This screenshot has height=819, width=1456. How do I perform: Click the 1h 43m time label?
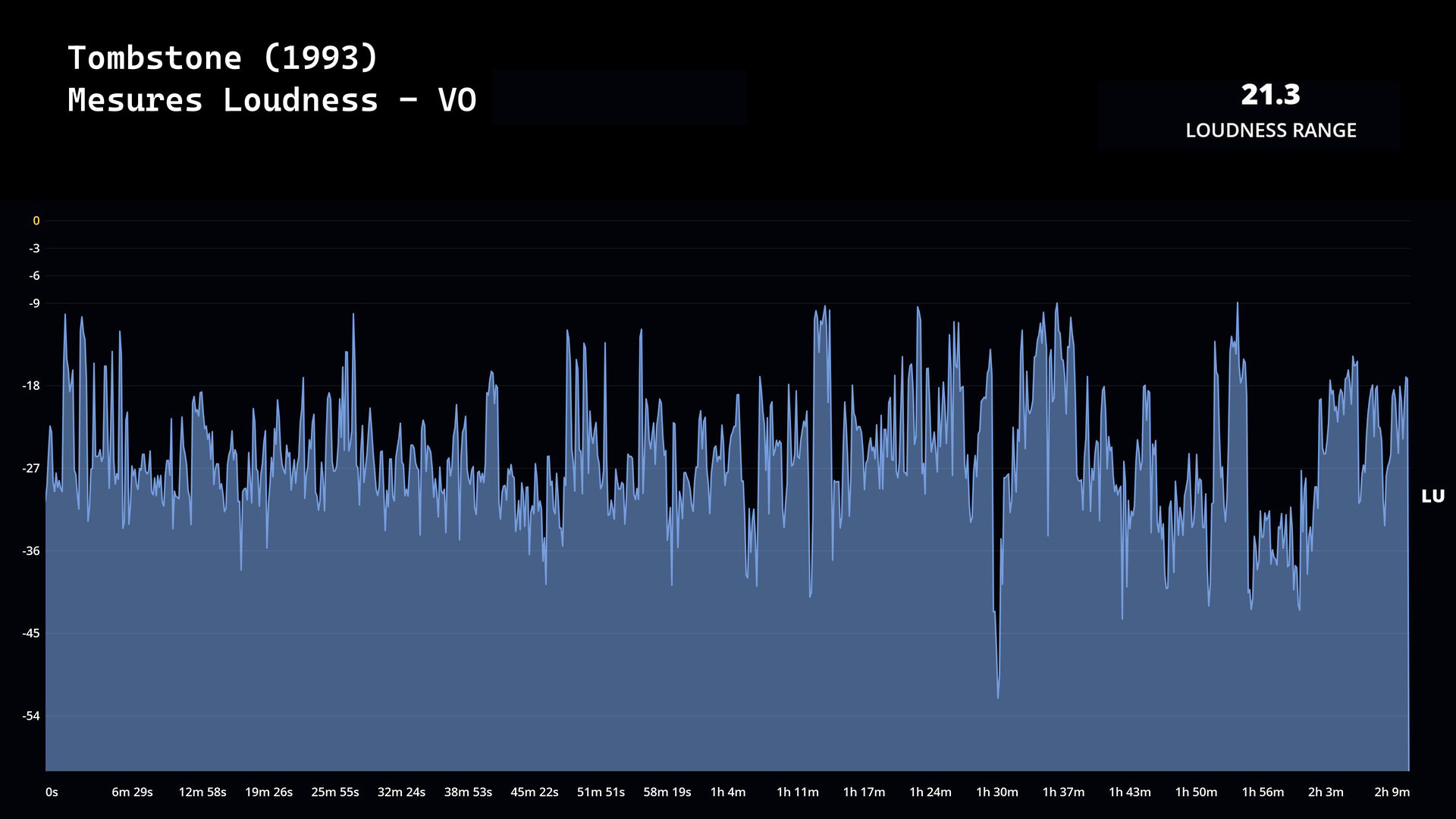(1130, 792)
